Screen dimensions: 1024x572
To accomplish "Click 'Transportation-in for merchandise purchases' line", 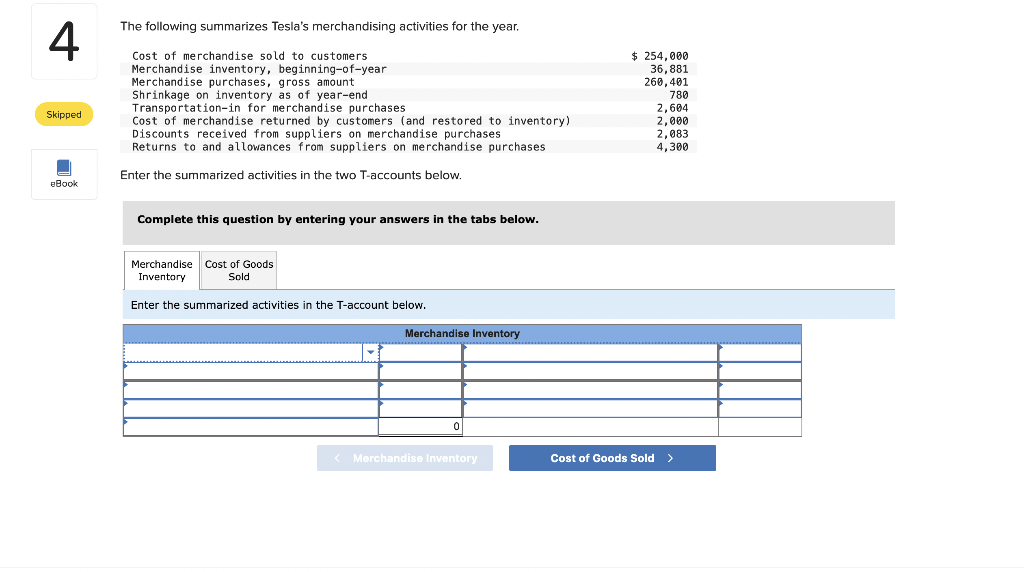I will (268, 108).
